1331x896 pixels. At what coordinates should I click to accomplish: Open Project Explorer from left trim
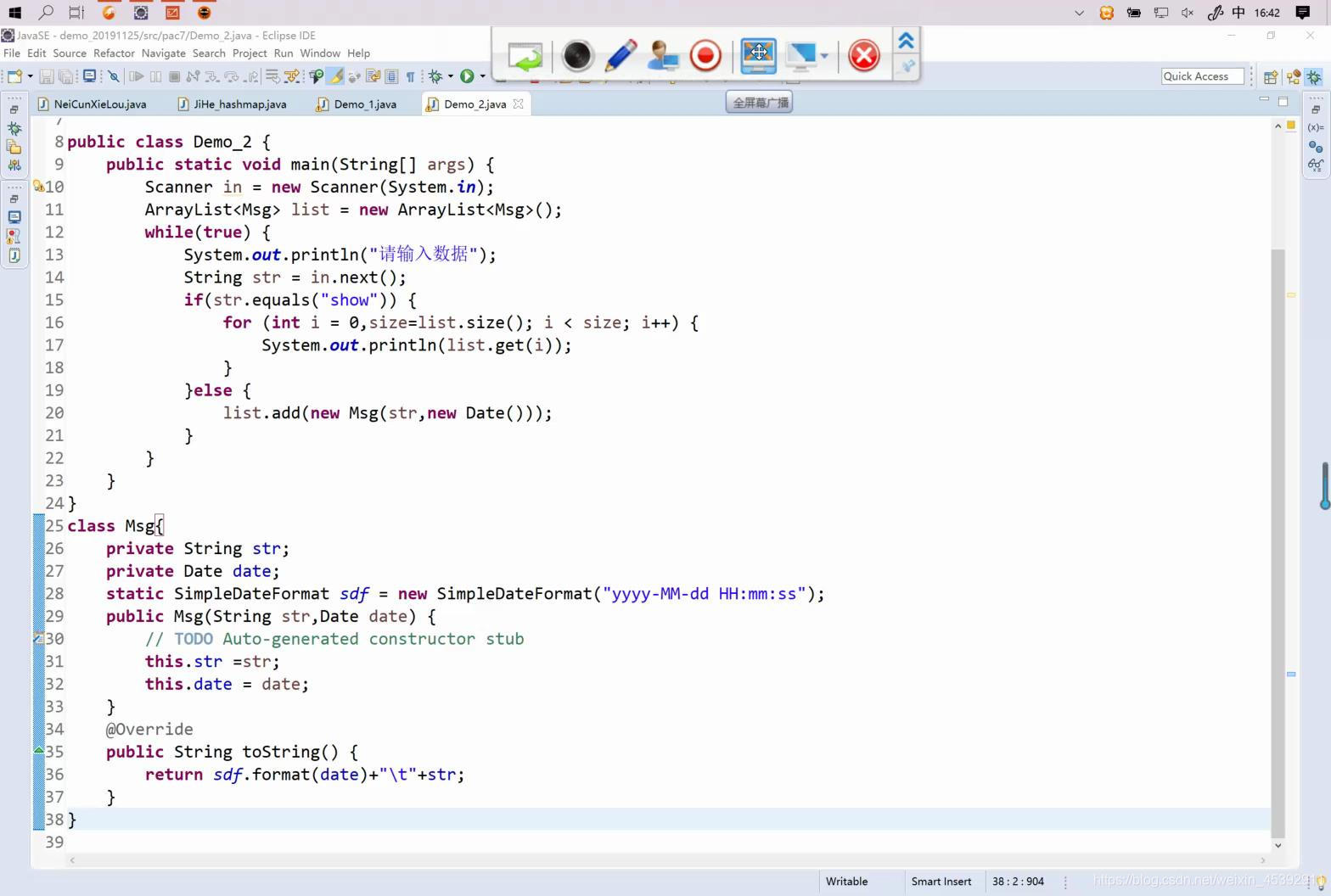tap(14, 148)
